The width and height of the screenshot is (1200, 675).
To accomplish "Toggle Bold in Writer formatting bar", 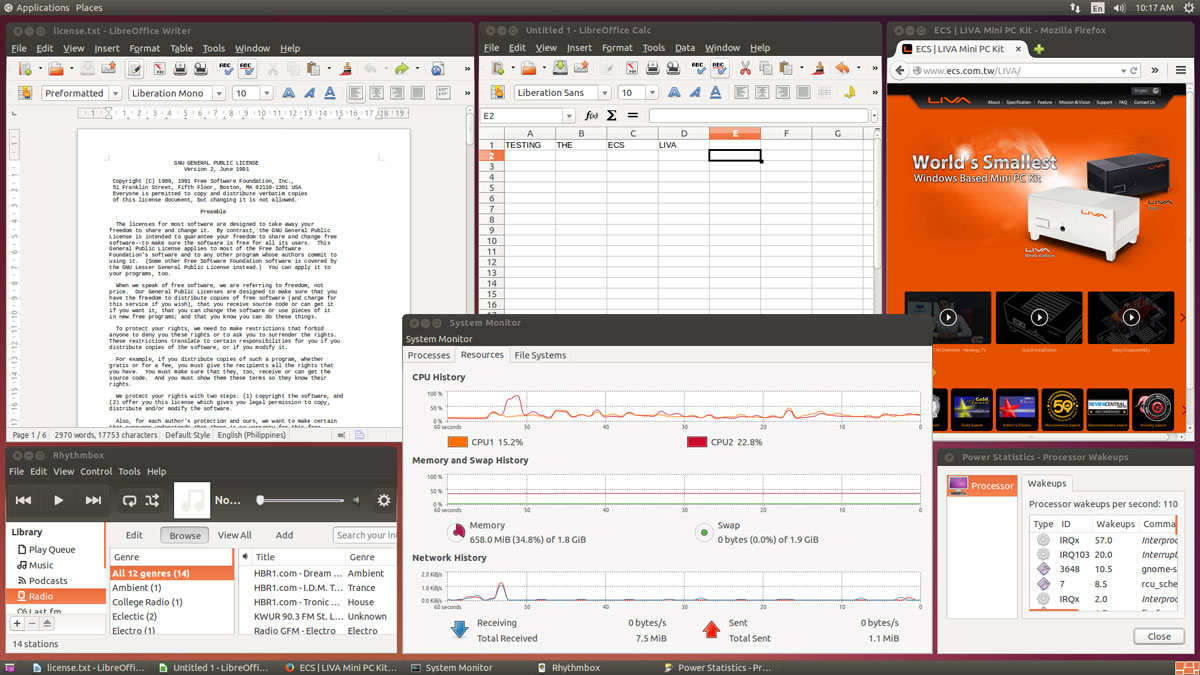I will pyautogui.click(x=289, y=93).
